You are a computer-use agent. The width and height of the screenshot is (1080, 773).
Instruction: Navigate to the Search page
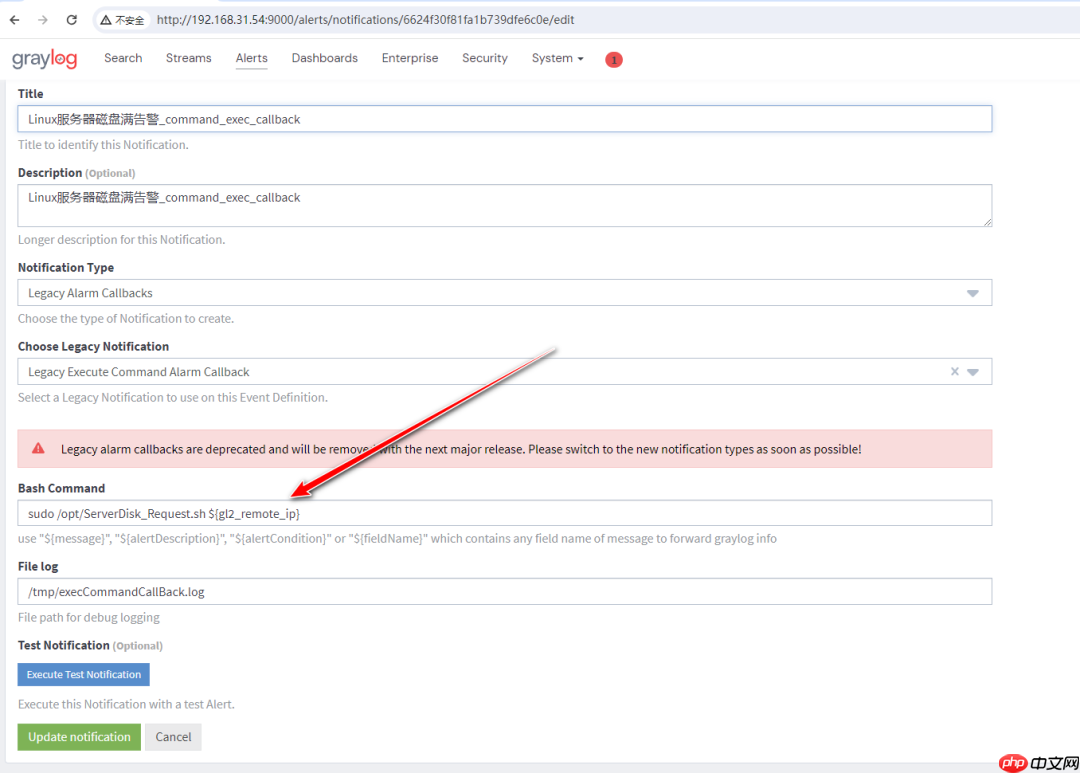123,59
